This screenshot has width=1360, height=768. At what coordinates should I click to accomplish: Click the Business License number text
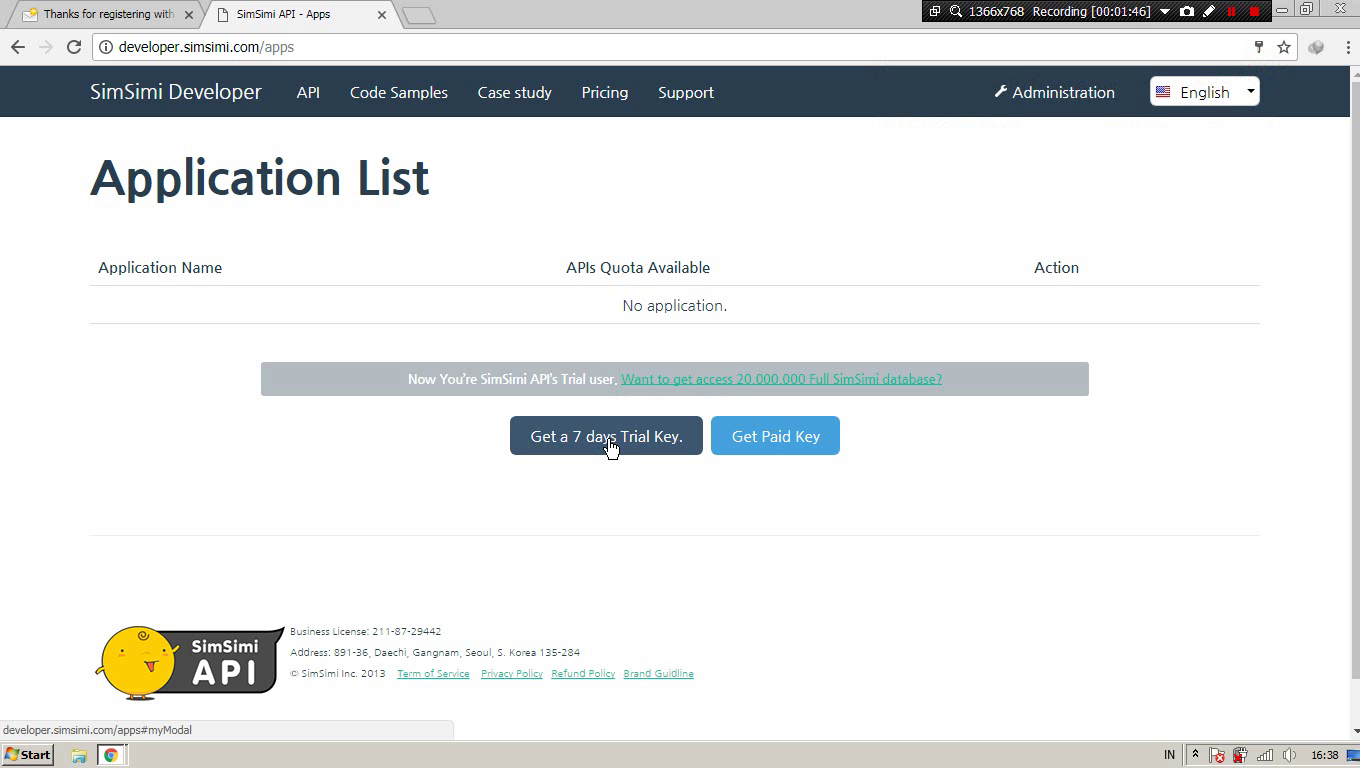tap(366, 632)
